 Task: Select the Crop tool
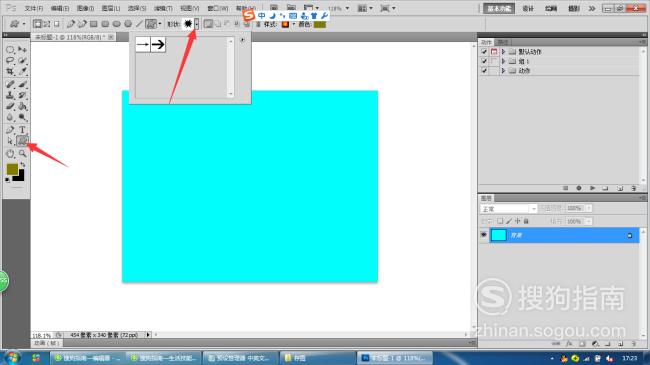pyautogui.click(x=10, y=72)
